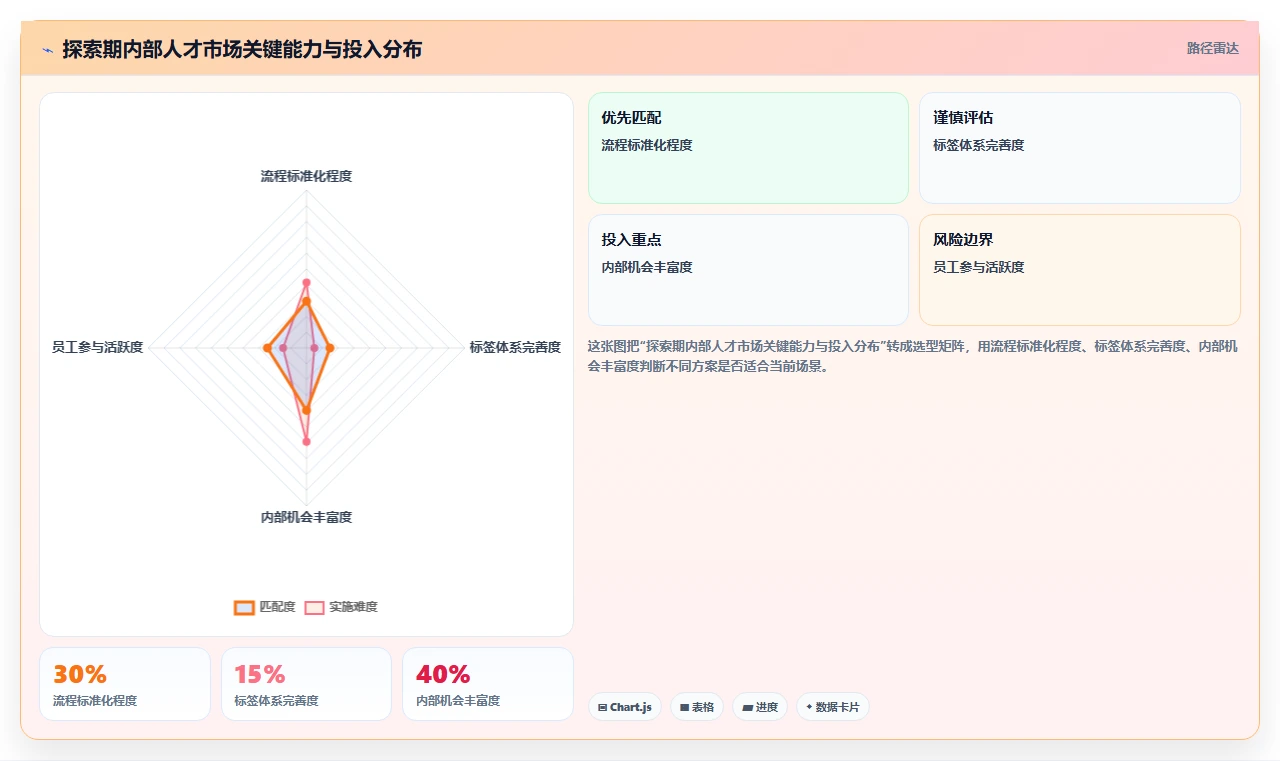Click the 内部机会丰富度 radar axis label
Viewport: 1280px width, 761px height.
point(306,517)
